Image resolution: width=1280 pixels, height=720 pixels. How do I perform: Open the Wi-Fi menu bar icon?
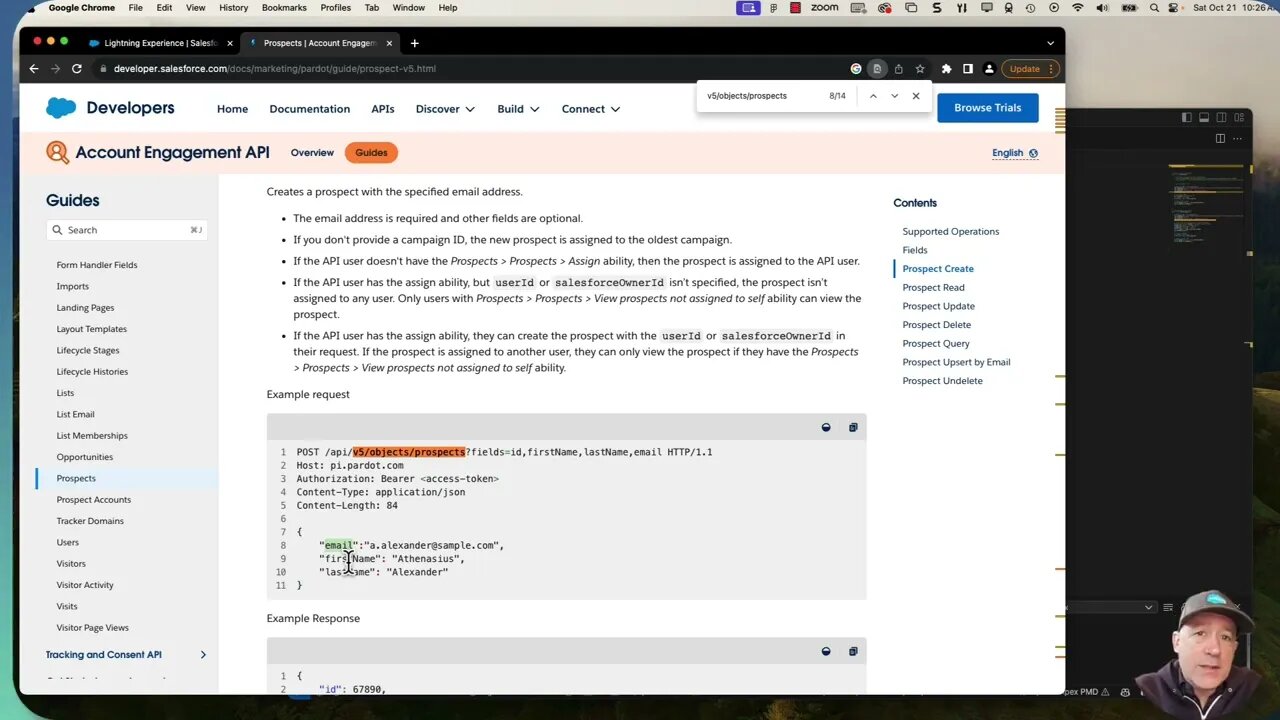point(1077,8)
